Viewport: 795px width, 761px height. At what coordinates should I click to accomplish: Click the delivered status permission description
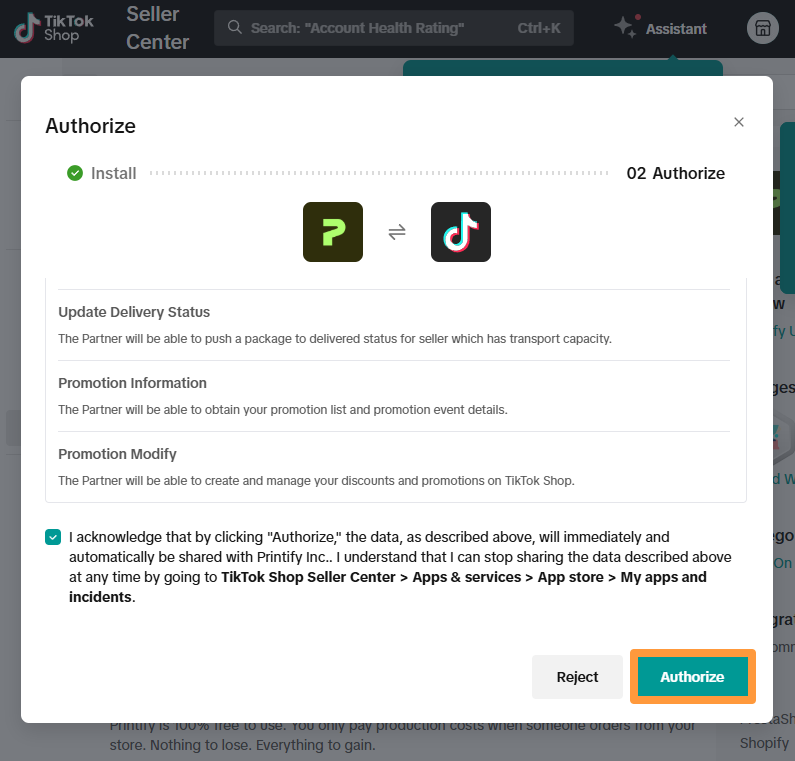click(x=335, y=339)
